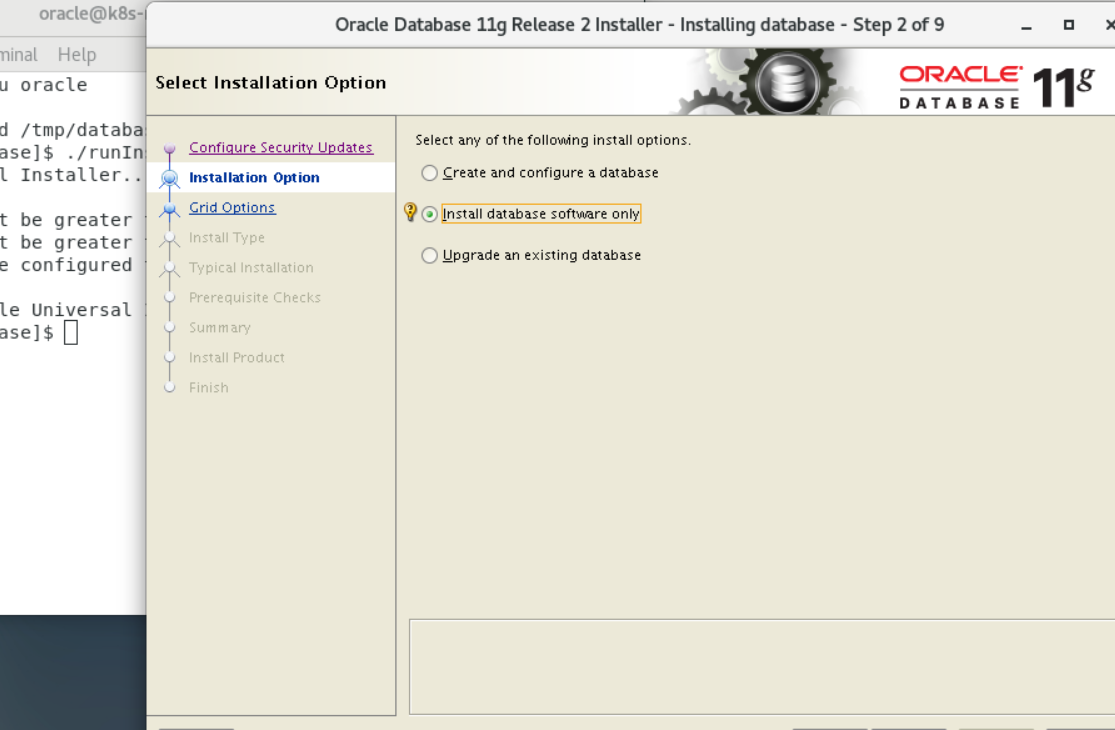Image resolution: width=1115 pixels, height=730 pixels.
Task: Click the installer window title bar text
Action: 639,25
